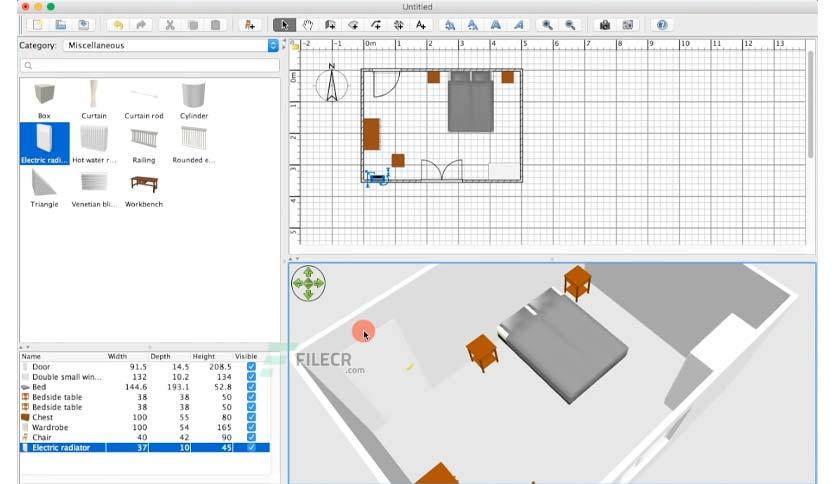Click the 3D view navigation arrows
The width and height of the screenshot is (836, 484).
(x=308, y=283)
